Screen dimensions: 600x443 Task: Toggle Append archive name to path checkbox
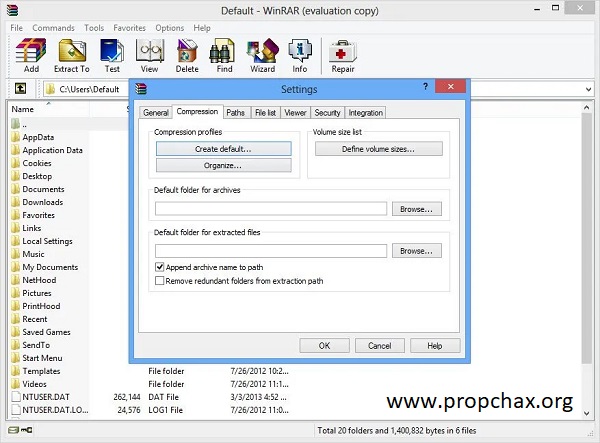(x=160, y=267)
